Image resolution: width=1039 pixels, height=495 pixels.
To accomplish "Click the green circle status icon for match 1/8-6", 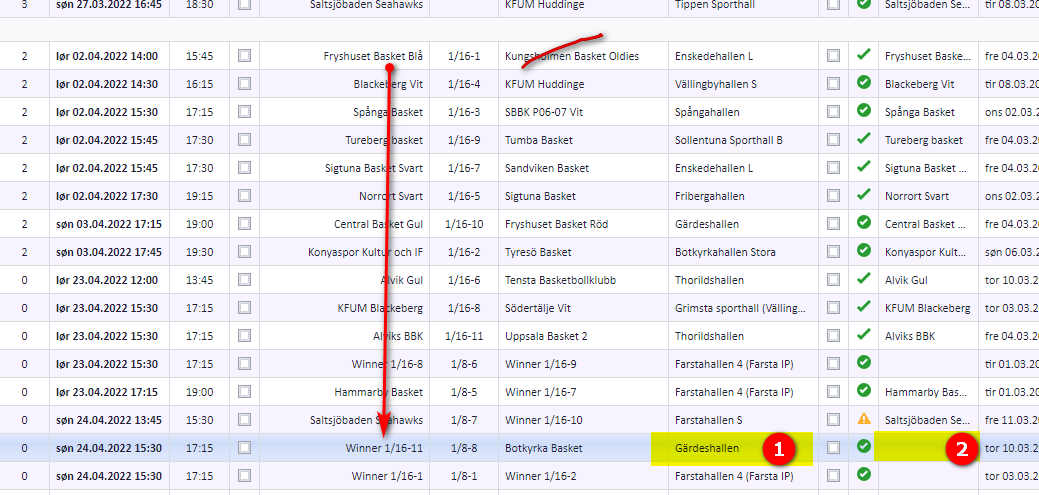I will pos(863,362).
